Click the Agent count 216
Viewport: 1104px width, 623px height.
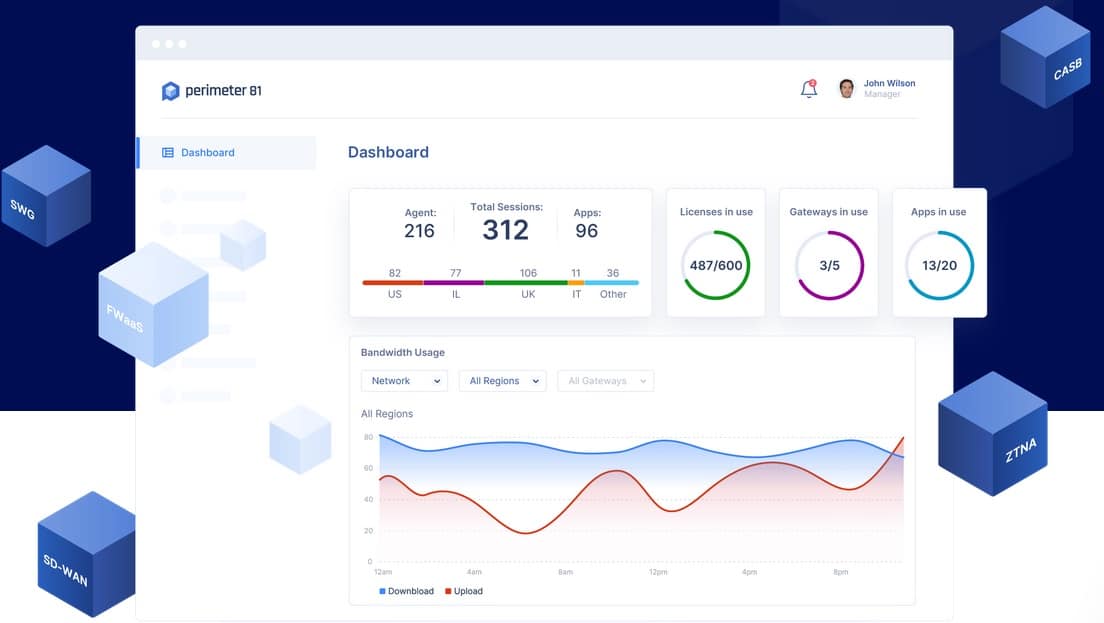[x=419, y=231]
